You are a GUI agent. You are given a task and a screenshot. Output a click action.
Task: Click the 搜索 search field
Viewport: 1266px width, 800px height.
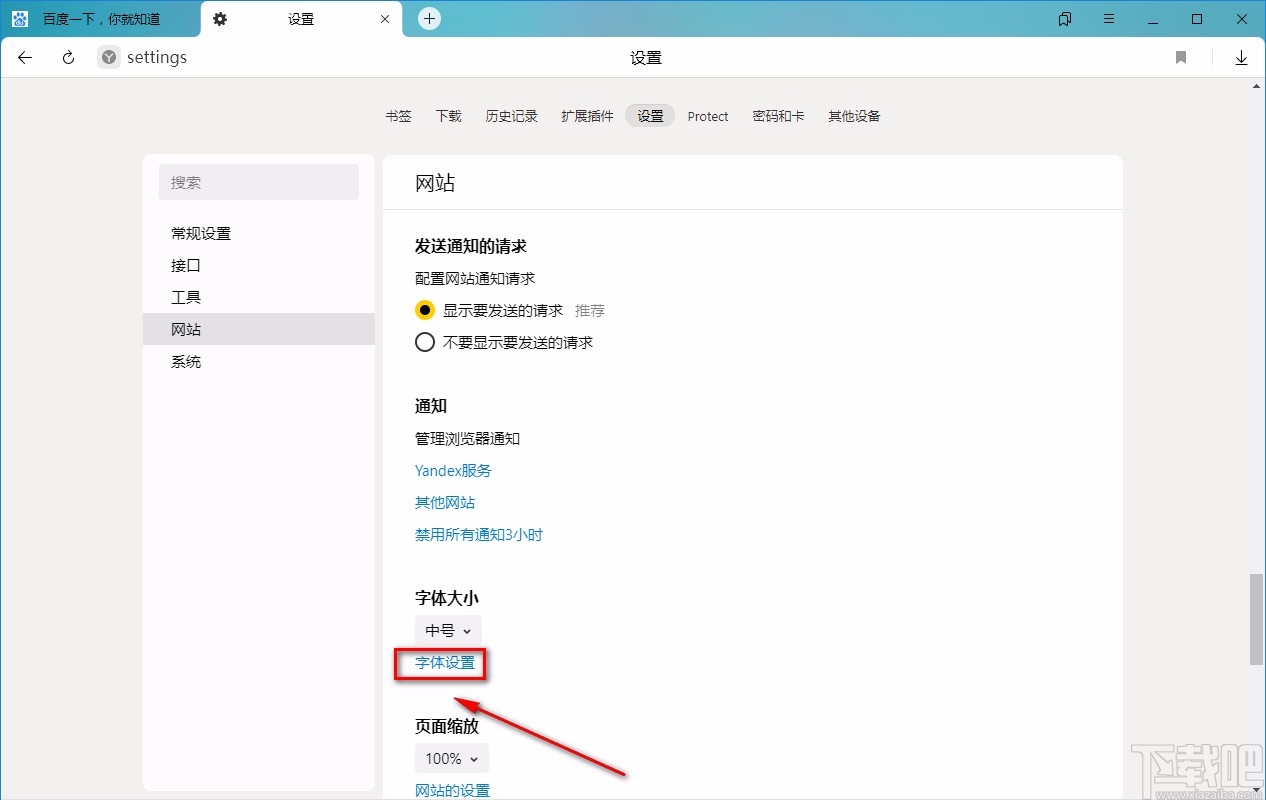[258, 182]
